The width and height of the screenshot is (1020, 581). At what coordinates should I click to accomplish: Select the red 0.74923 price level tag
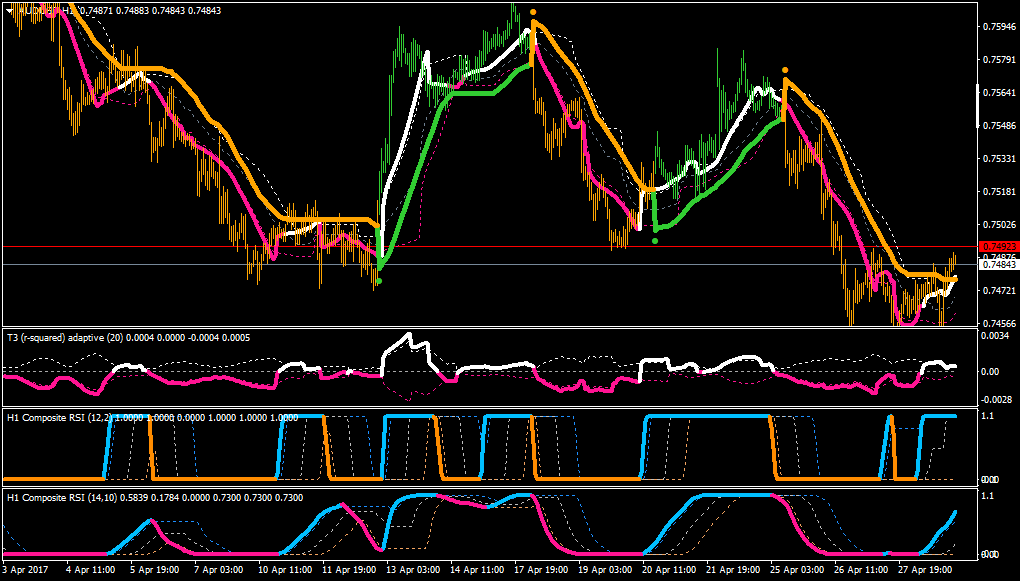click(x=998, y=247)
